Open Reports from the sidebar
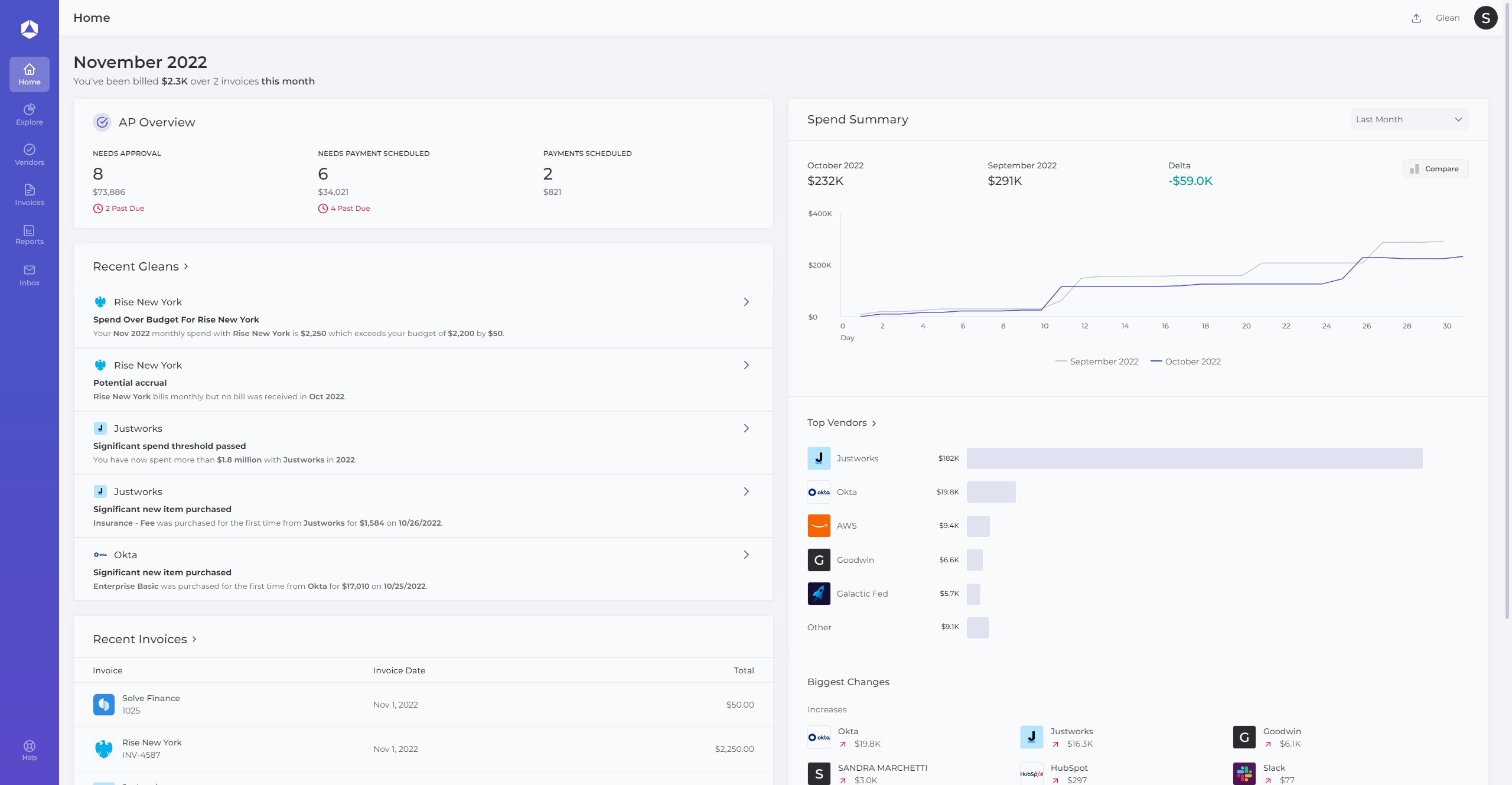Viewport: 1512px width, 785px height. pos(30,234)
